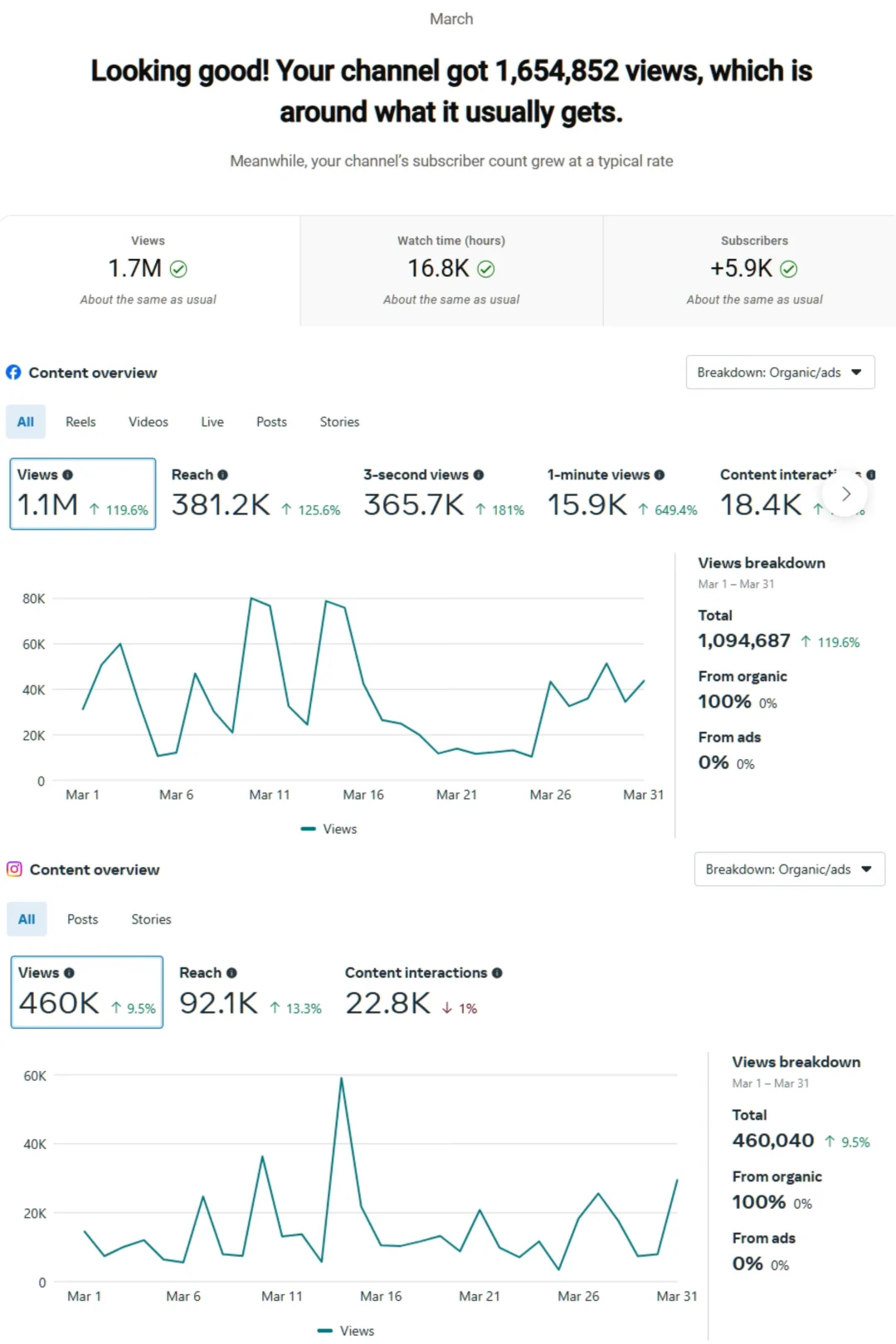
Task: Click info icon beside Instagram Reach metric
Action: pyautogui.click(x=231, y=973)
